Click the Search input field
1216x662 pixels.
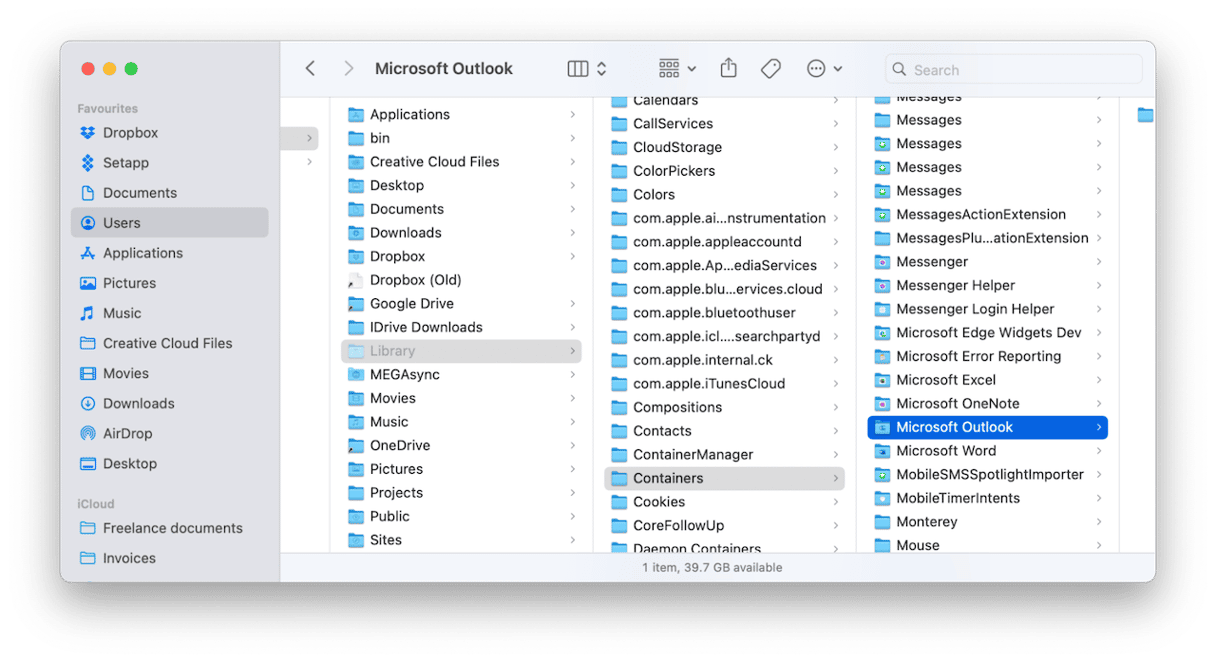coord(1022,69)
